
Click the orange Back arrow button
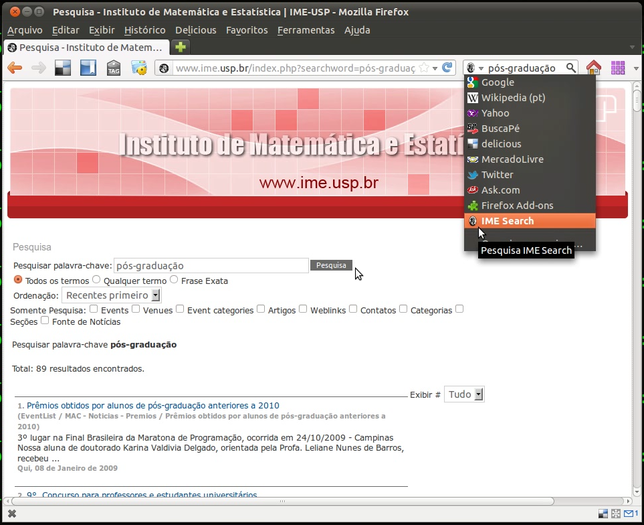coord(15,68)
